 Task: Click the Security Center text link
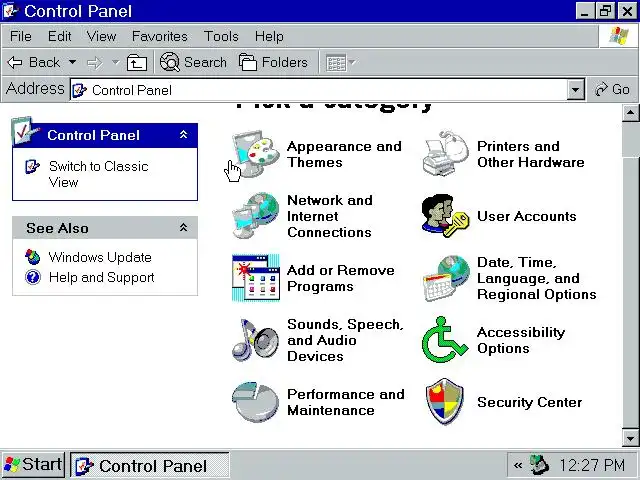pos(529,402)
